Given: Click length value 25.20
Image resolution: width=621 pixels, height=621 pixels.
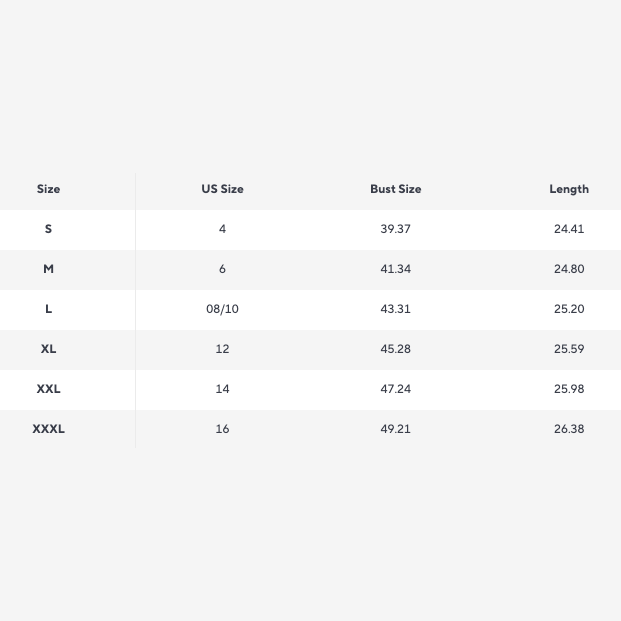Looking at the screenshot, I should point(568,309).
